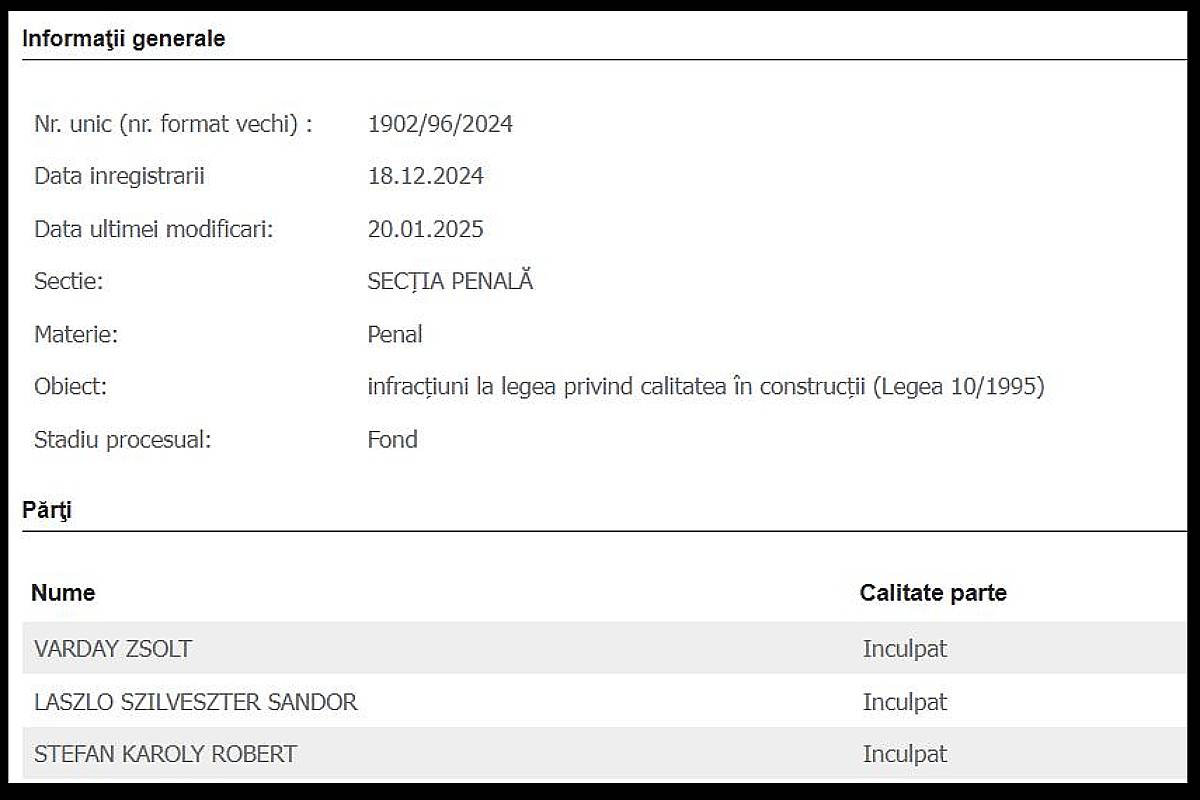Select the case number 1902/96/2024
The height and width of the screenshot is (800, 1200).
click(x=440, y=124)
